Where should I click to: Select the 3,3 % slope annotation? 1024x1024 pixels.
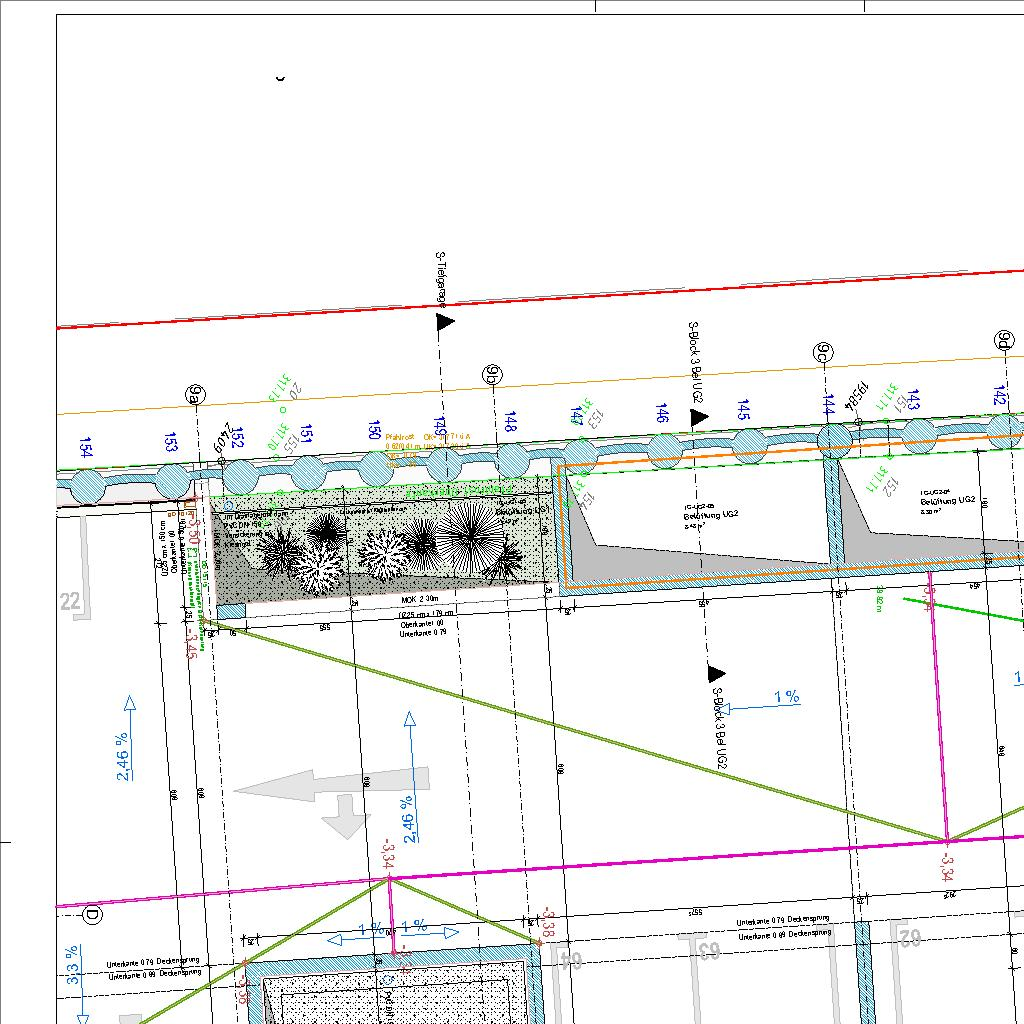tap(73, 966)
